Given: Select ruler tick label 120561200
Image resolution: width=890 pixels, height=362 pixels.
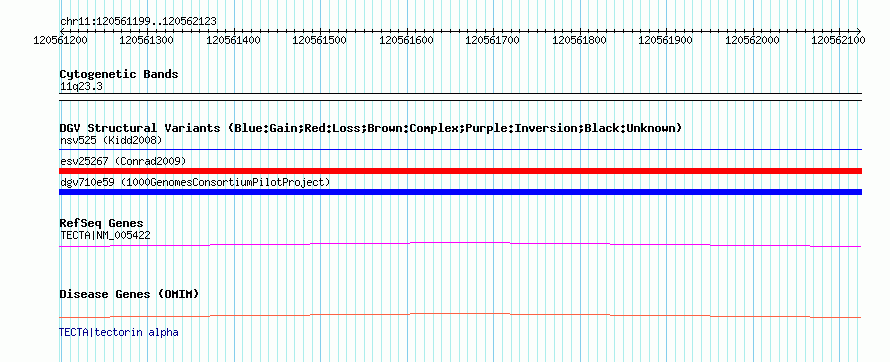Looking at the screenshot, I should (x=60, y=40).
